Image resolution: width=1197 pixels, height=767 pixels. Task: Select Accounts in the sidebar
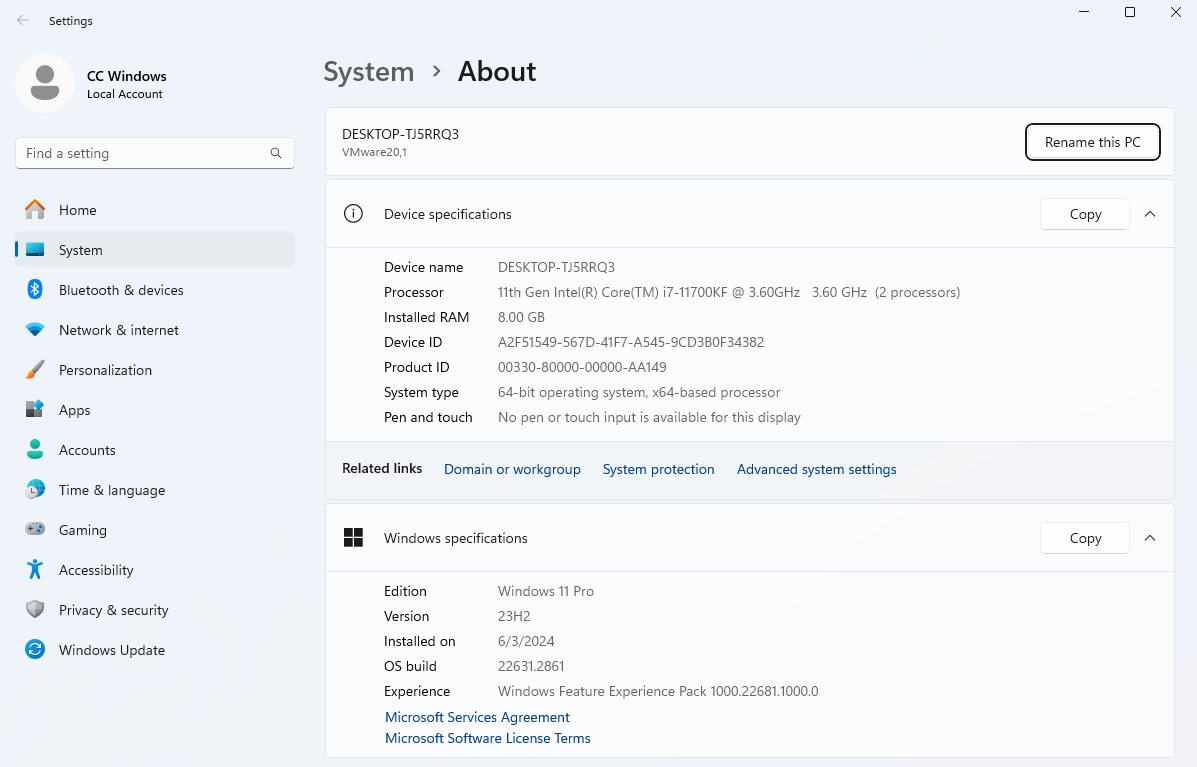click(155, 450)
